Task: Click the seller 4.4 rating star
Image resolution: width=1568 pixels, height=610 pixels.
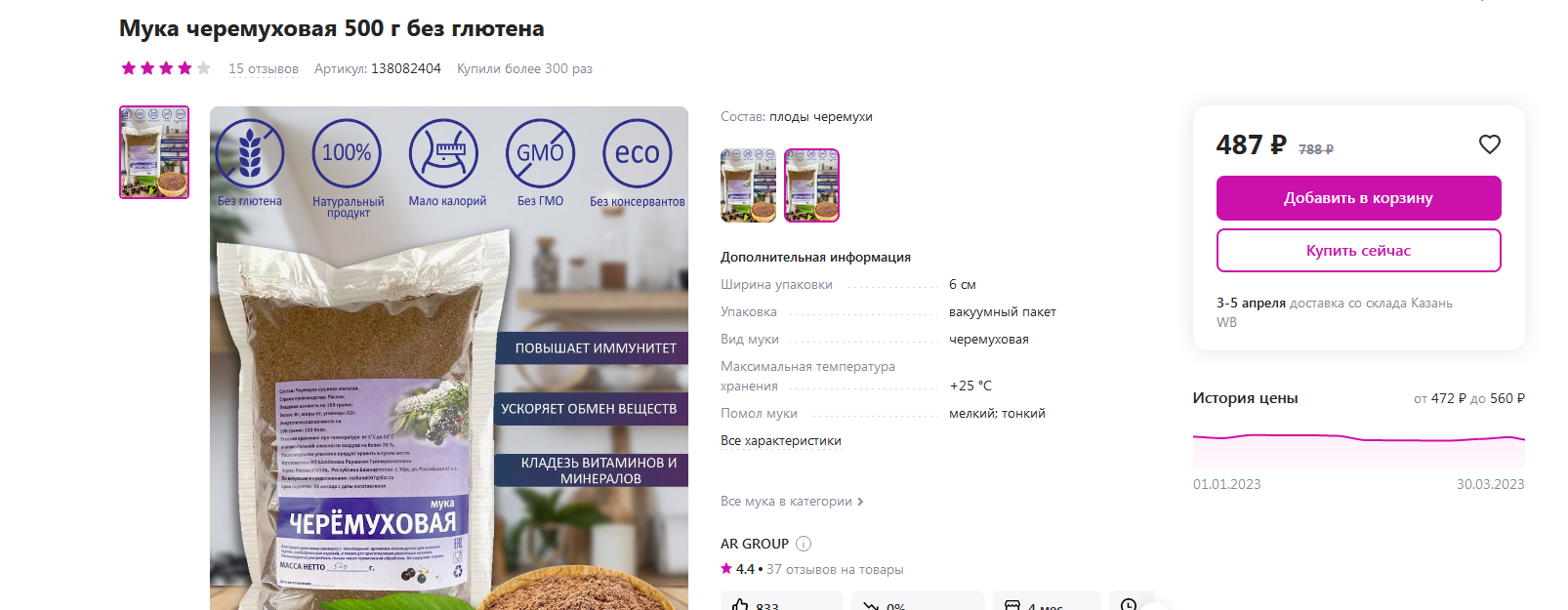Action: click(726, 568)
